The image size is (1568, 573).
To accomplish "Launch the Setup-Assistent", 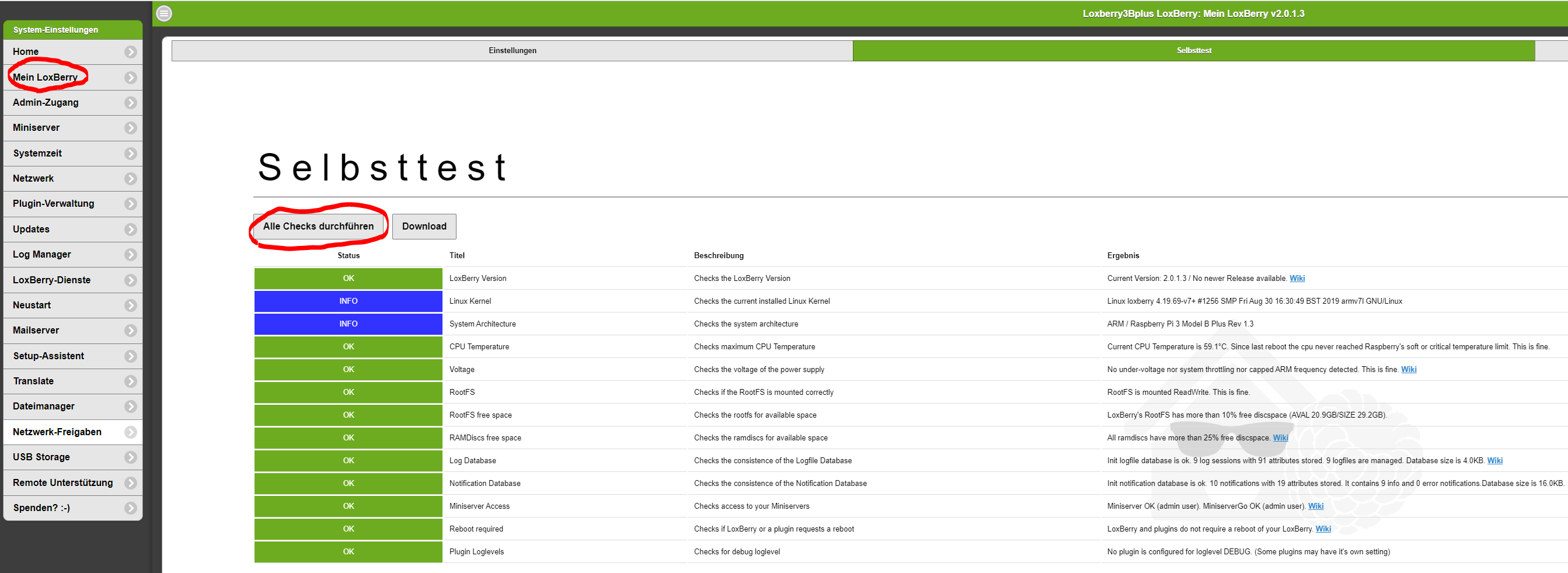I will click(x=73, y=356).
